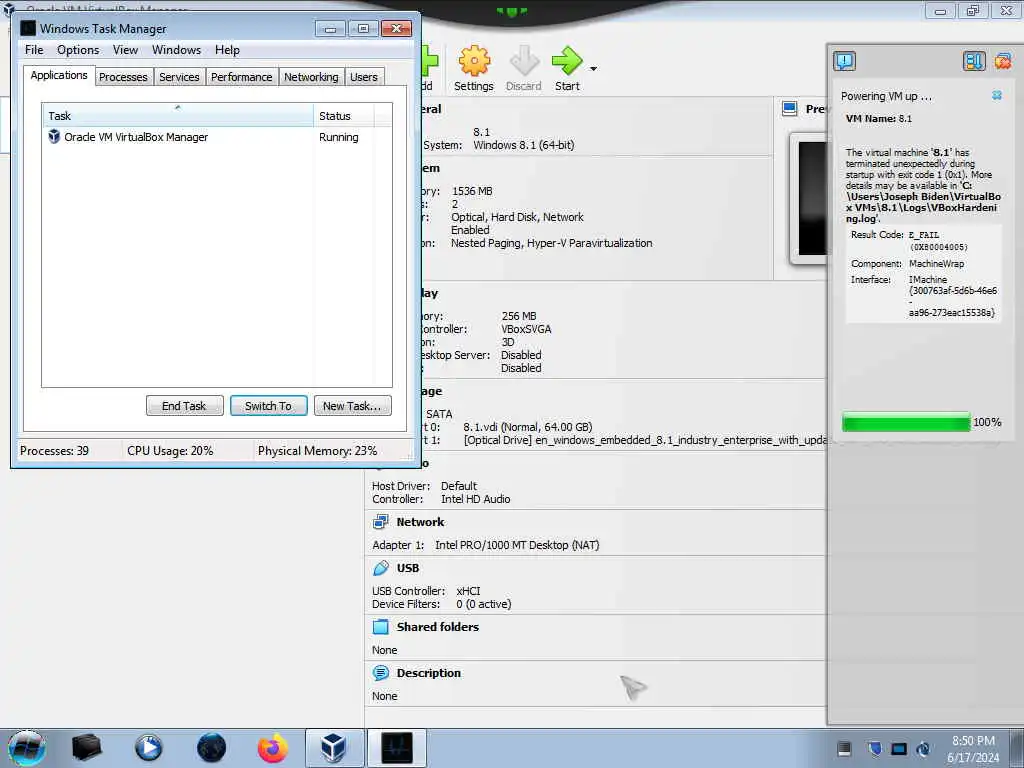This screenshot has width=1024, height=768.
Task: Switch to the Services tab
Action: click(179, 77)
